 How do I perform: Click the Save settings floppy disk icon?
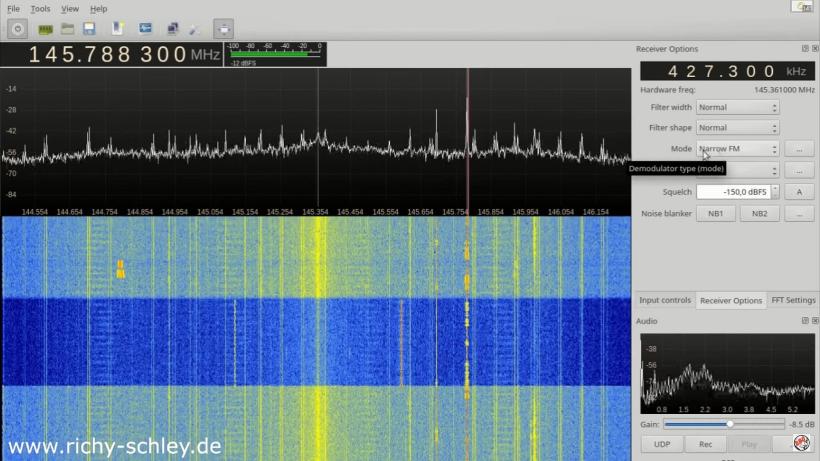(89, 28)
